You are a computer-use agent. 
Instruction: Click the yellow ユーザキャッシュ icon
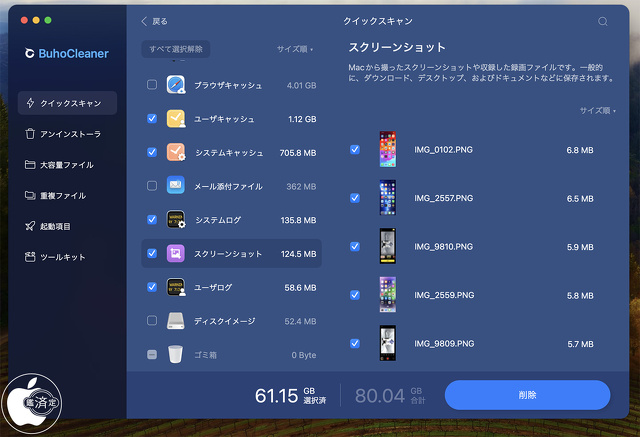[176, 118]
